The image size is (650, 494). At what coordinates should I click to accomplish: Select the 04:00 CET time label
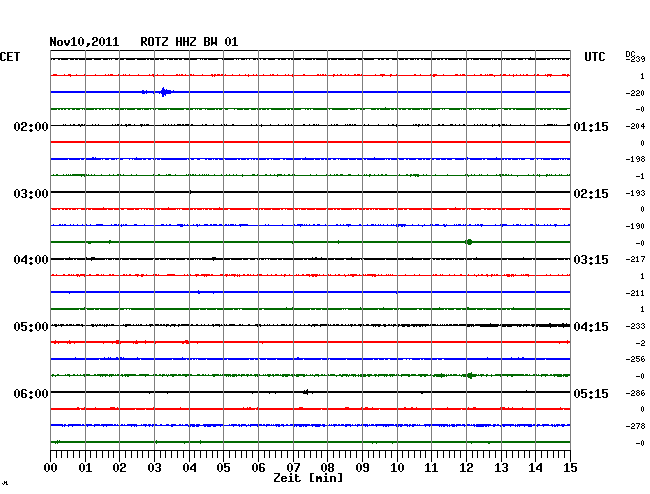(x=31, y=260)
